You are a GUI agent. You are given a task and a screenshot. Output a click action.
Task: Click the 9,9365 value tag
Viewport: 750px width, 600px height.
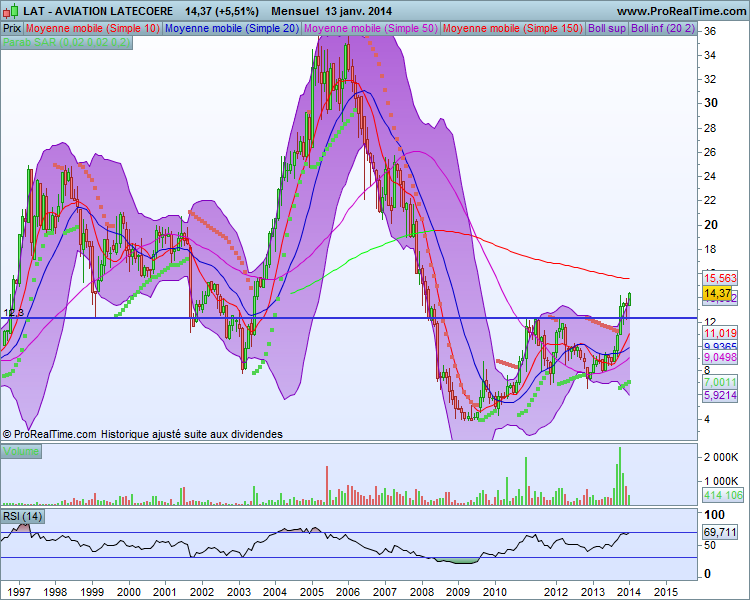[x=720, y=346]
